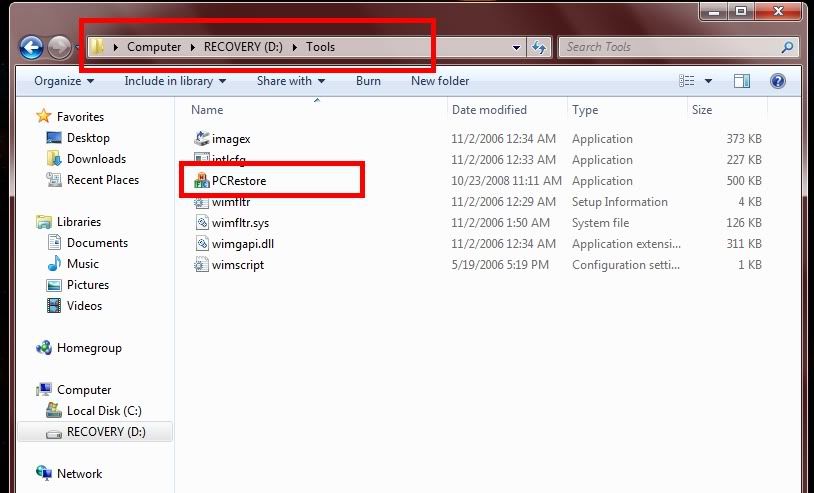Expand the arrow after RECOVERY (D:) in breadcrumb
814x493 pixels.
point(295,47)
